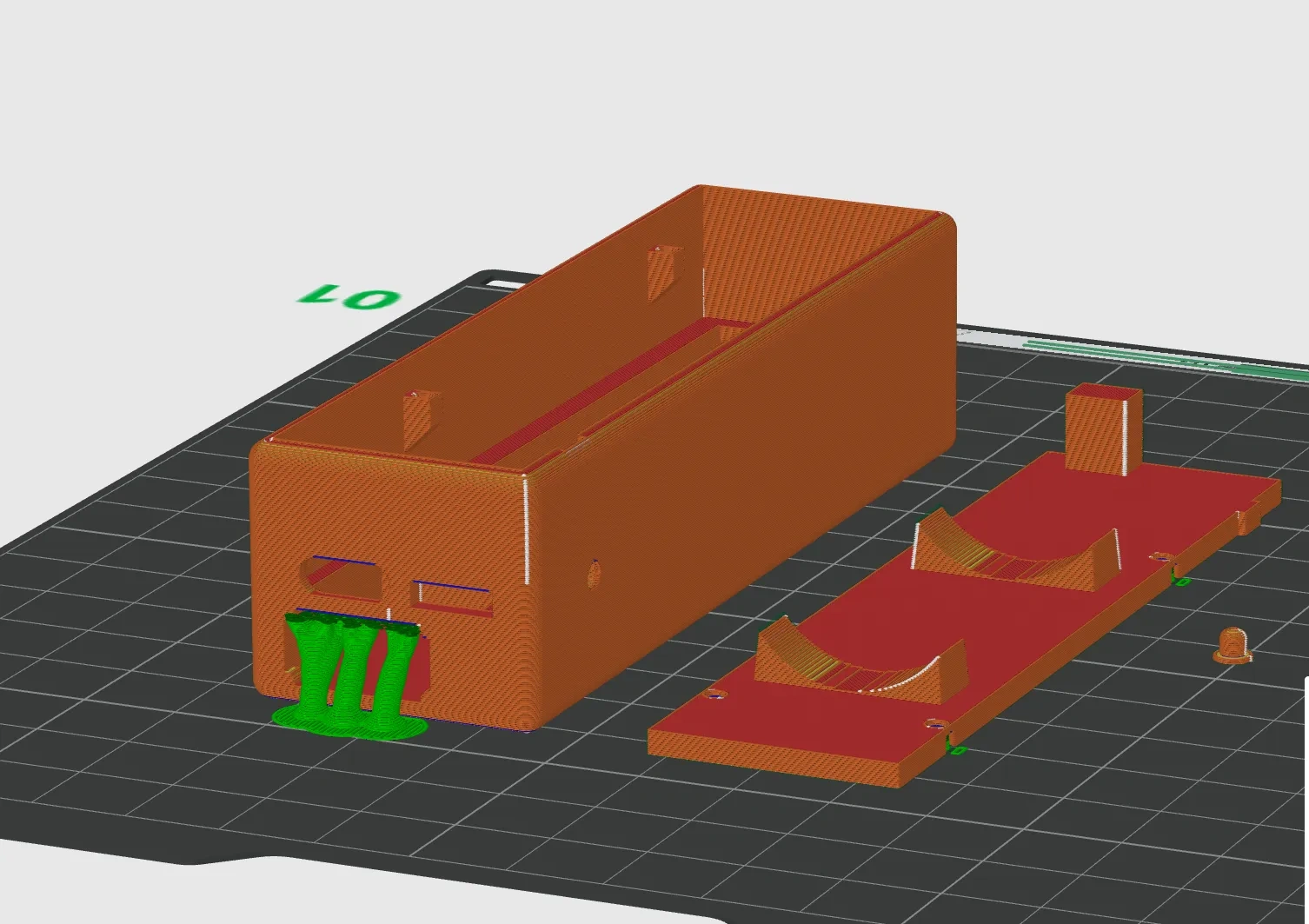
Task: Click the green plate number 01 label
Action: pyautogui.click(x=350, y=296)
